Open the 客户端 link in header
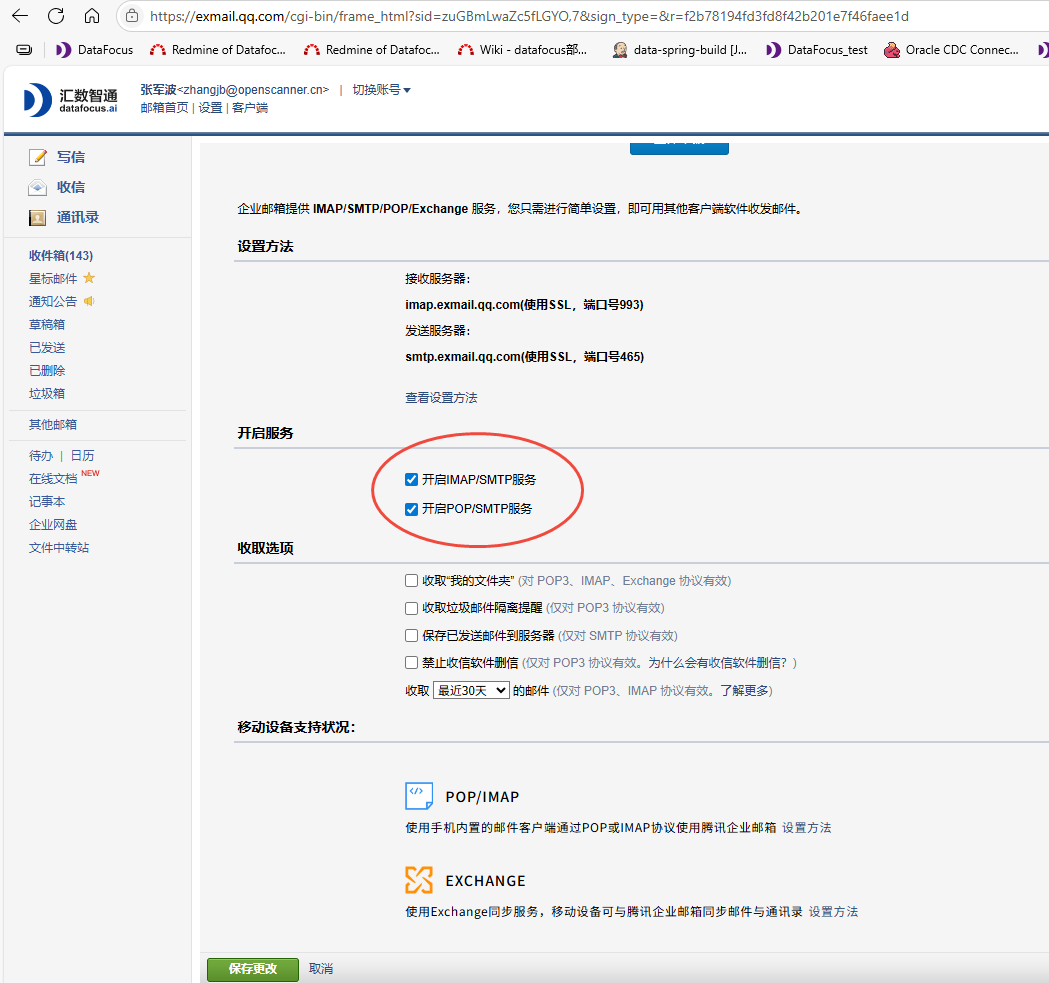This screenshot has height=983, width=1049. coord(250,108)
